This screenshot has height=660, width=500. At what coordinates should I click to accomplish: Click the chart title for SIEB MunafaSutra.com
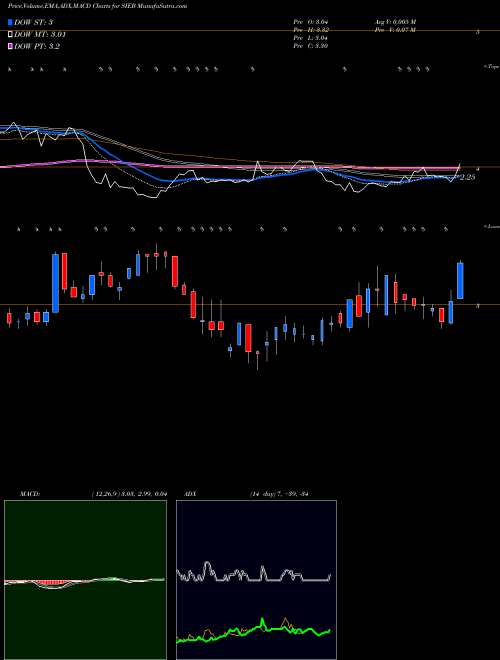pos(98,6)
